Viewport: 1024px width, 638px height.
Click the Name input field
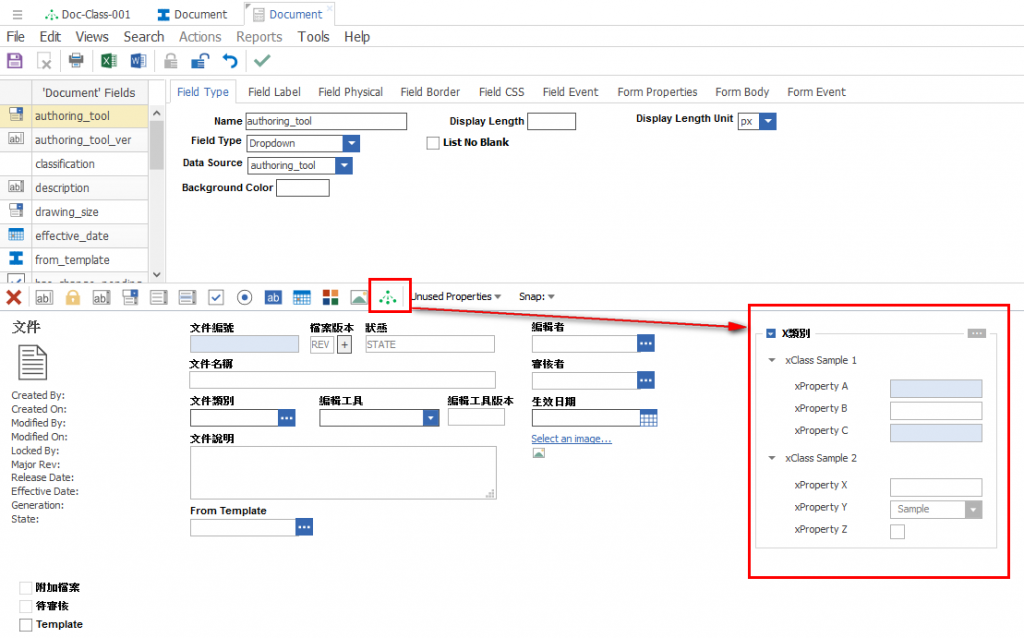(x=326, y=121)
